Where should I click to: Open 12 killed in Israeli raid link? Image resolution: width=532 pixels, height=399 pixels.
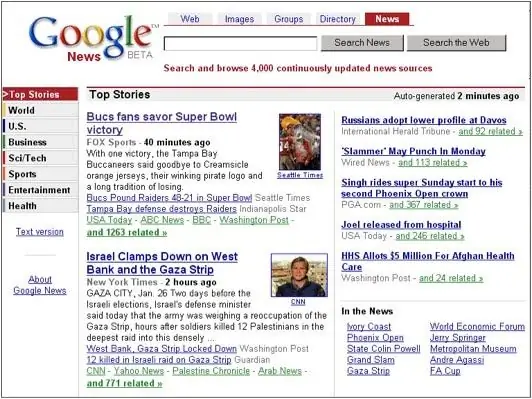pyautogui.click(x=159, y=360)
